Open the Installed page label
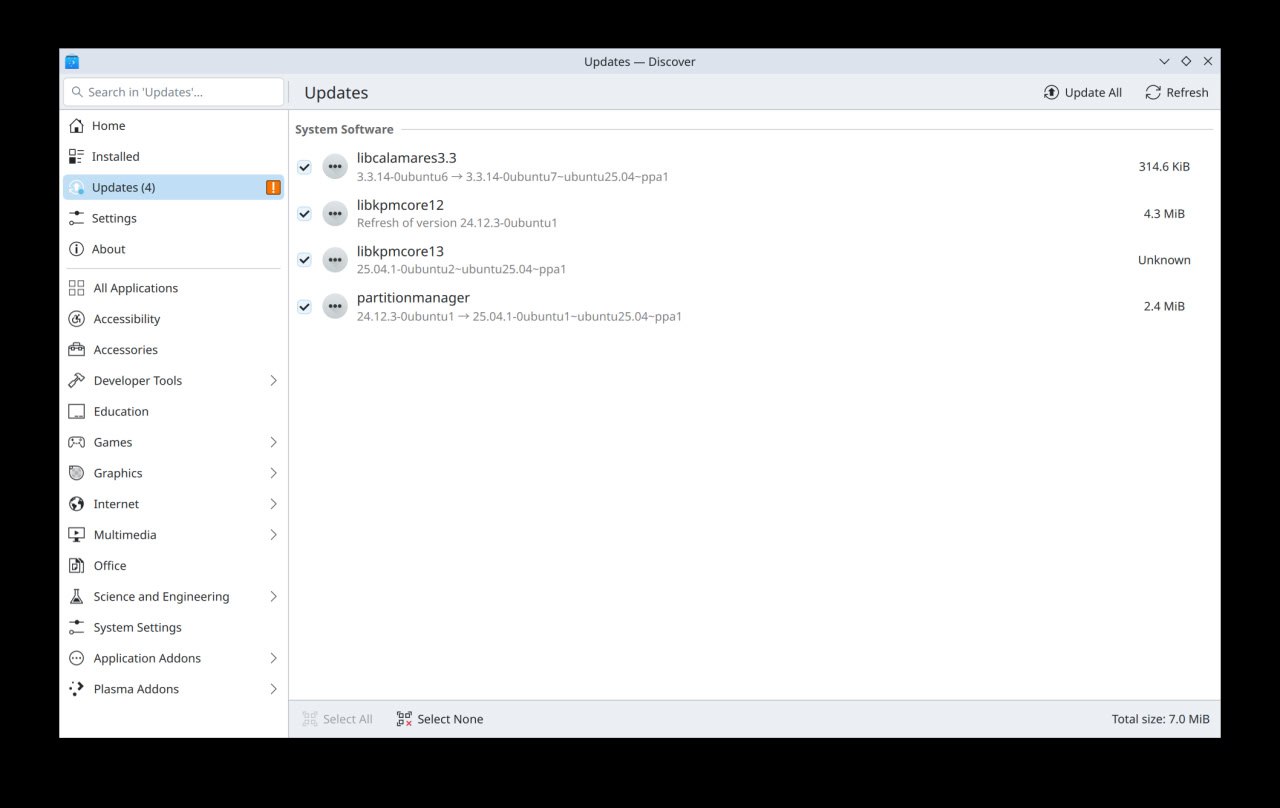The width and height of the screenshot is (1280, 808). click(116, 157)
